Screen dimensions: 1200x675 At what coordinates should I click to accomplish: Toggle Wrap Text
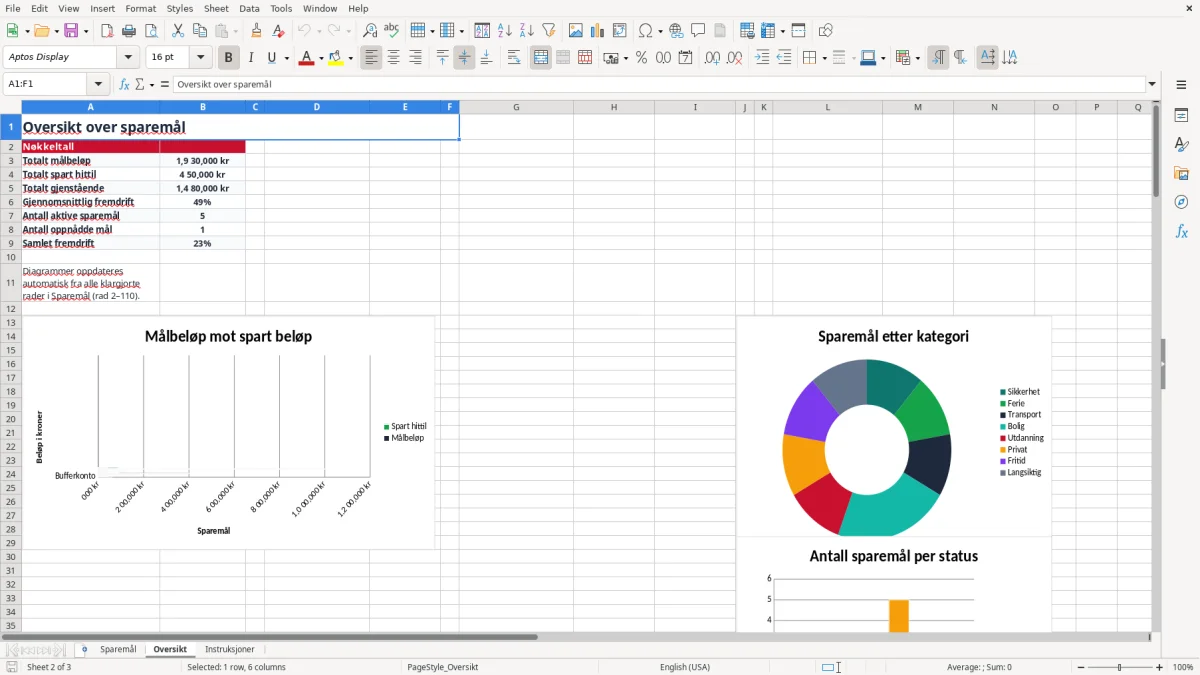(x=514, y=58)
